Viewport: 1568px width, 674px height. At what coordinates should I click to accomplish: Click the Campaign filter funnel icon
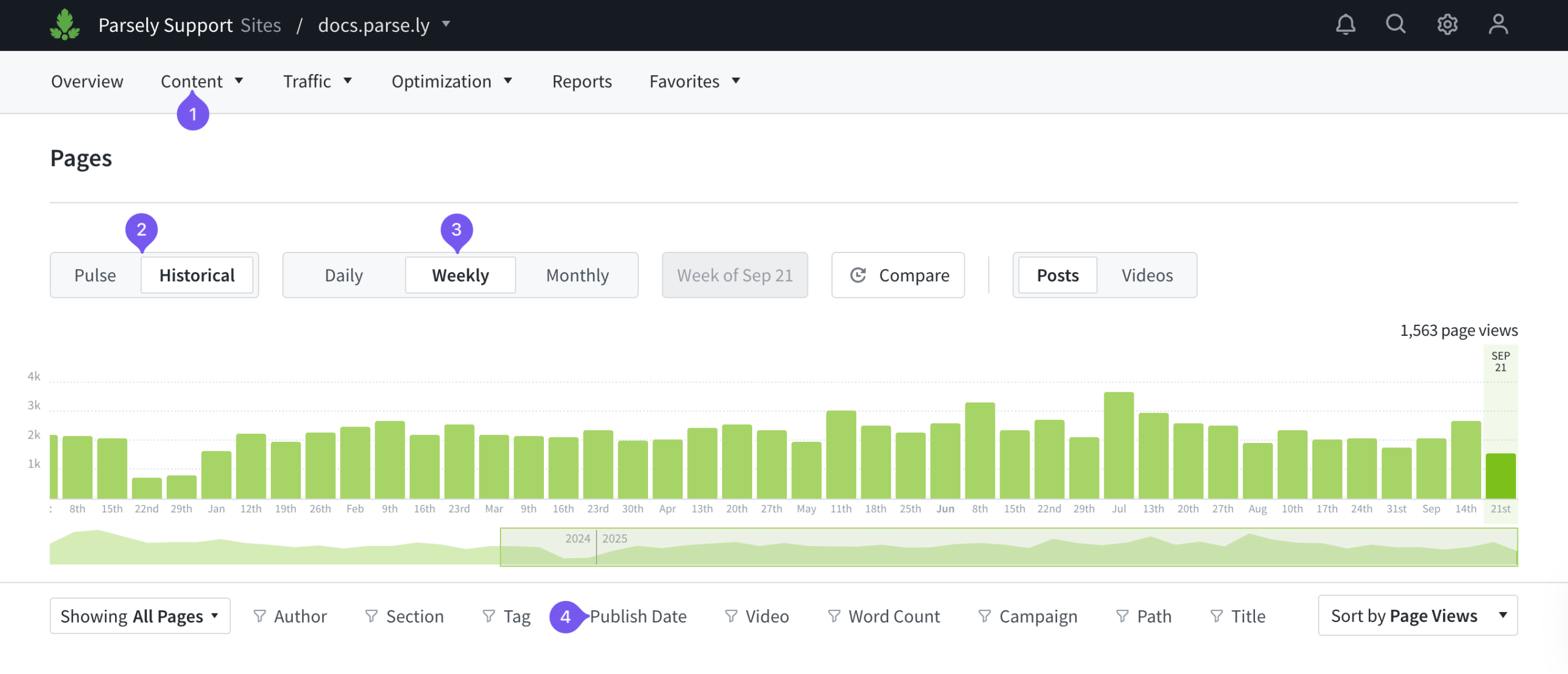(x=984, y=616)
